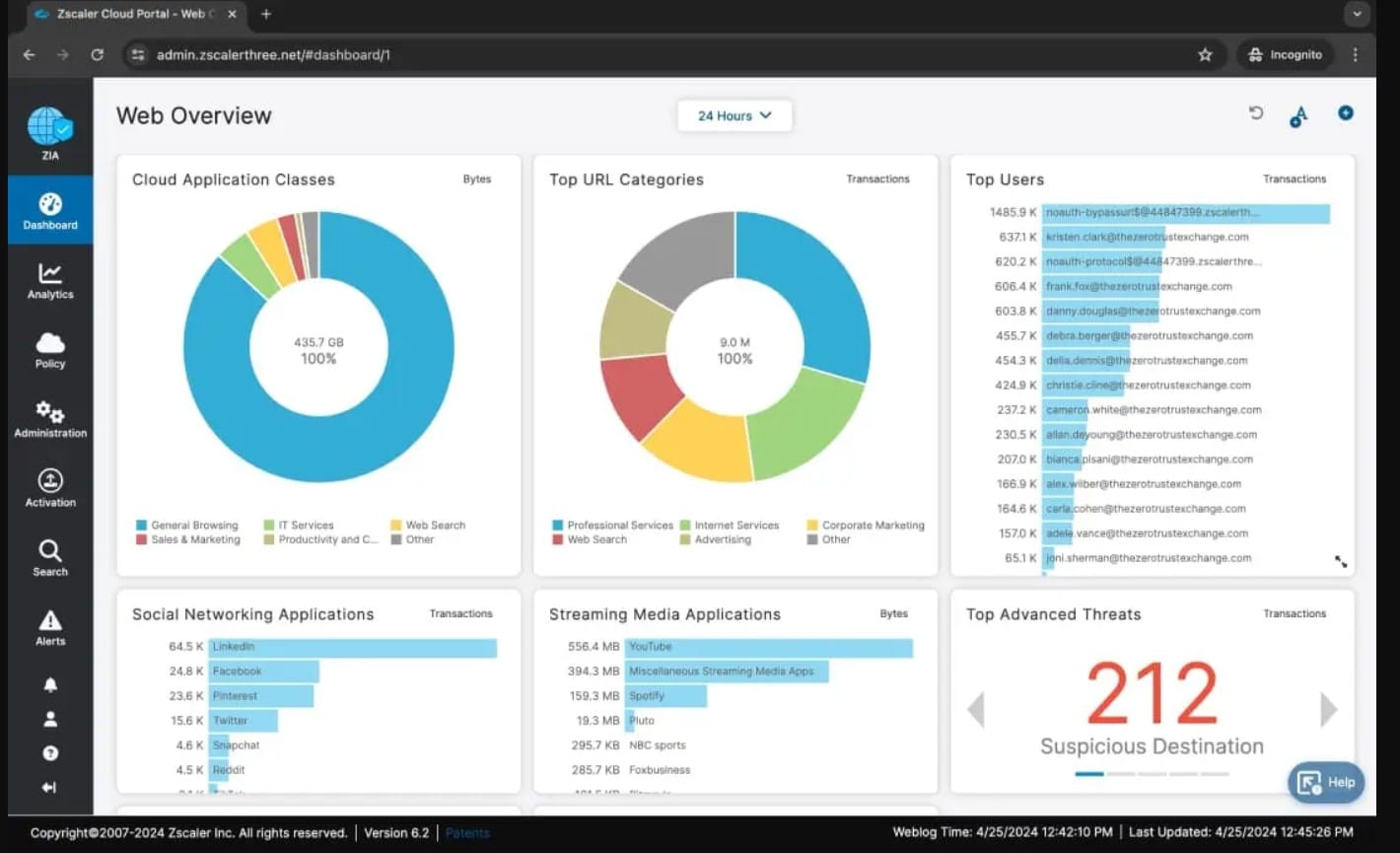This screenshot has width=1400, height=853.
Task: Open the Patents link in footer
Action: (x=467, y=833)
